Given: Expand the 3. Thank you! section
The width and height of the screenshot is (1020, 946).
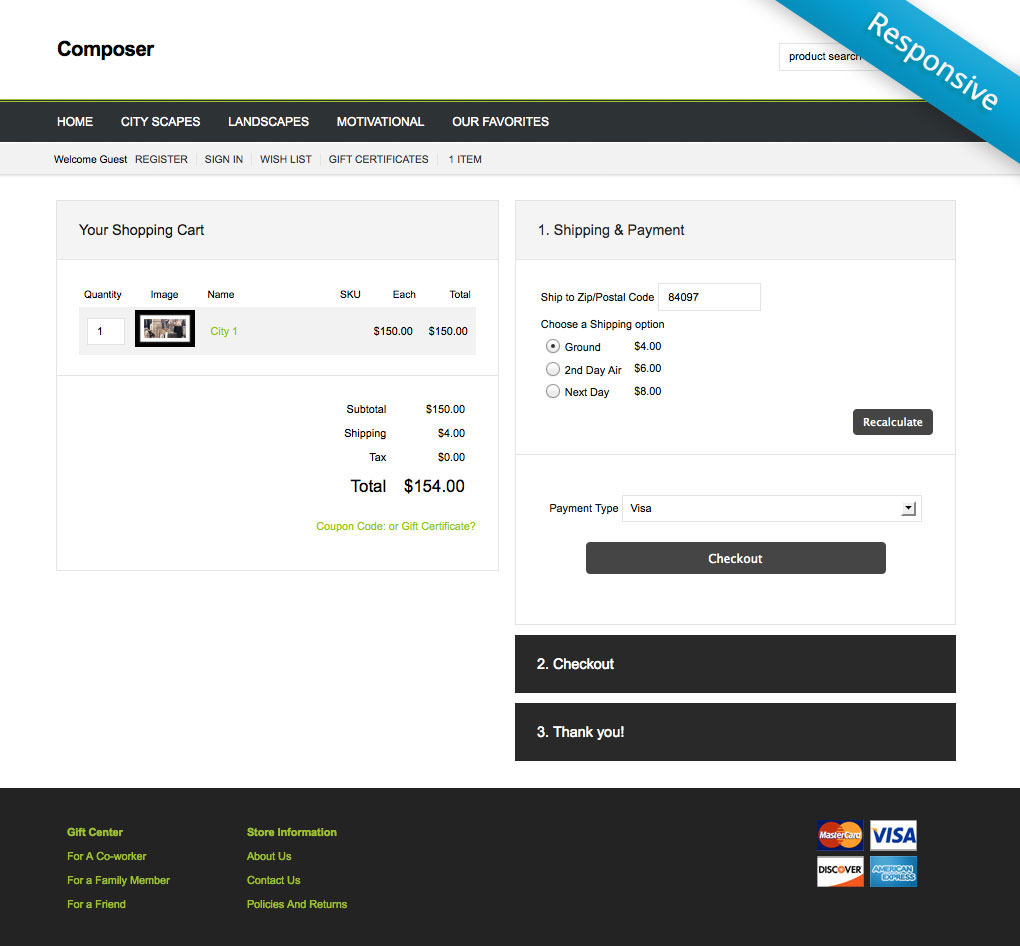Looking at the screenshot, I should (x=735, y=732).
